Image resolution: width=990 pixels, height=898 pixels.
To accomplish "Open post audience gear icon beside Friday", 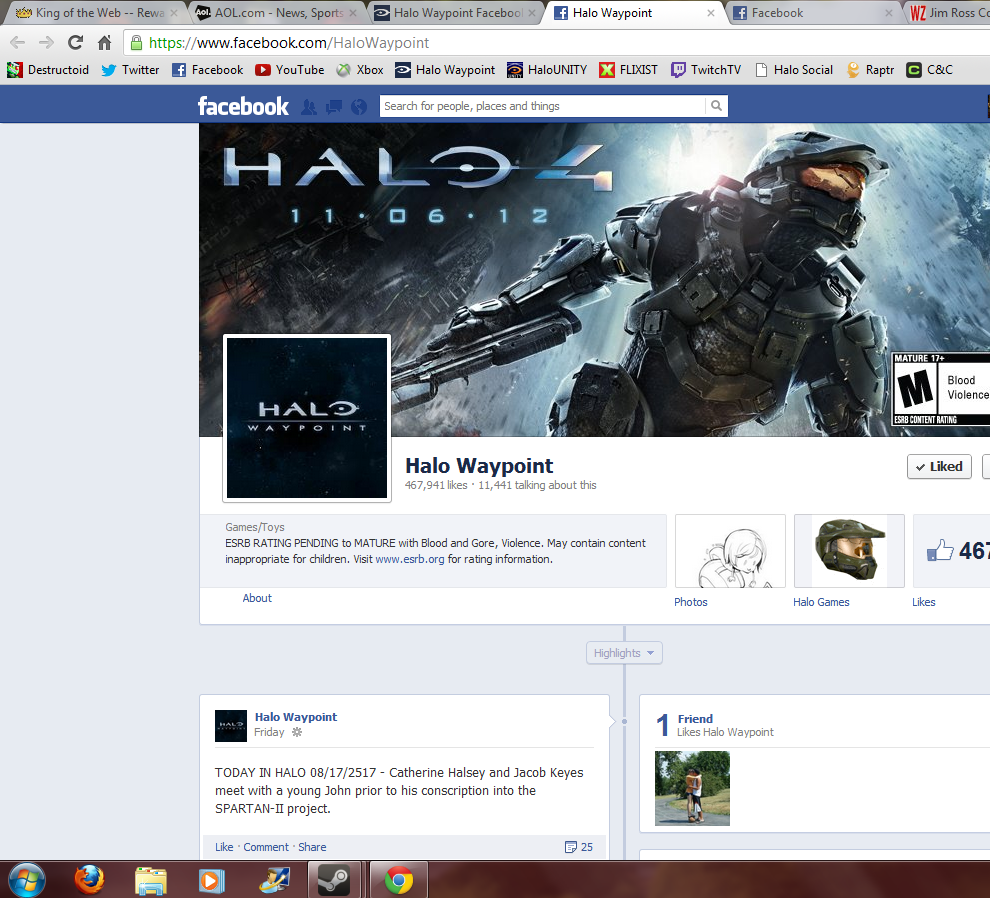I will pyautogui.click(x=297, y=733).
